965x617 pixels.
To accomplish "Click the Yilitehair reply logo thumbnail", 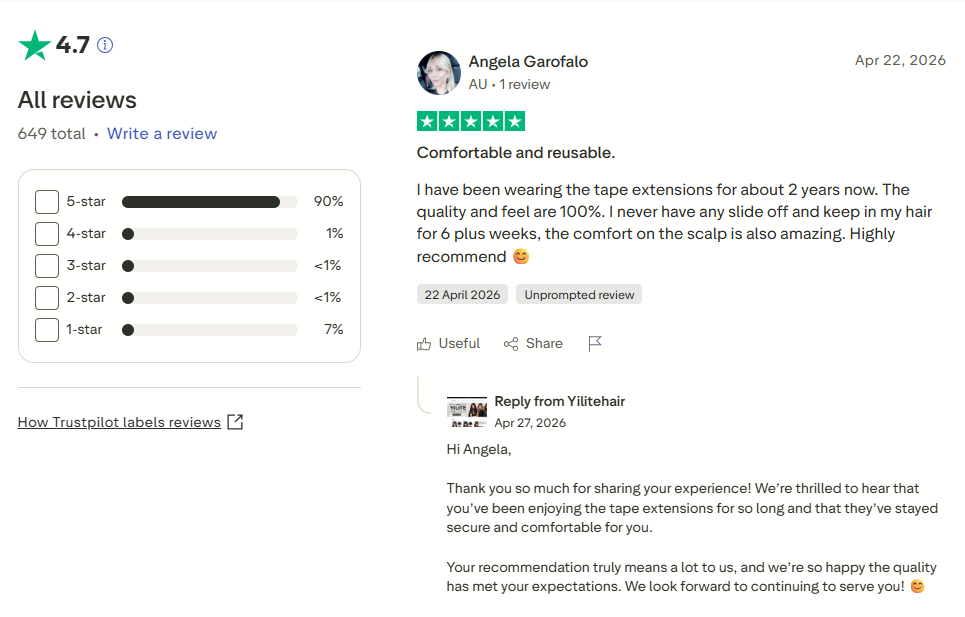I will pyautogui.click(x=466, y=412).
